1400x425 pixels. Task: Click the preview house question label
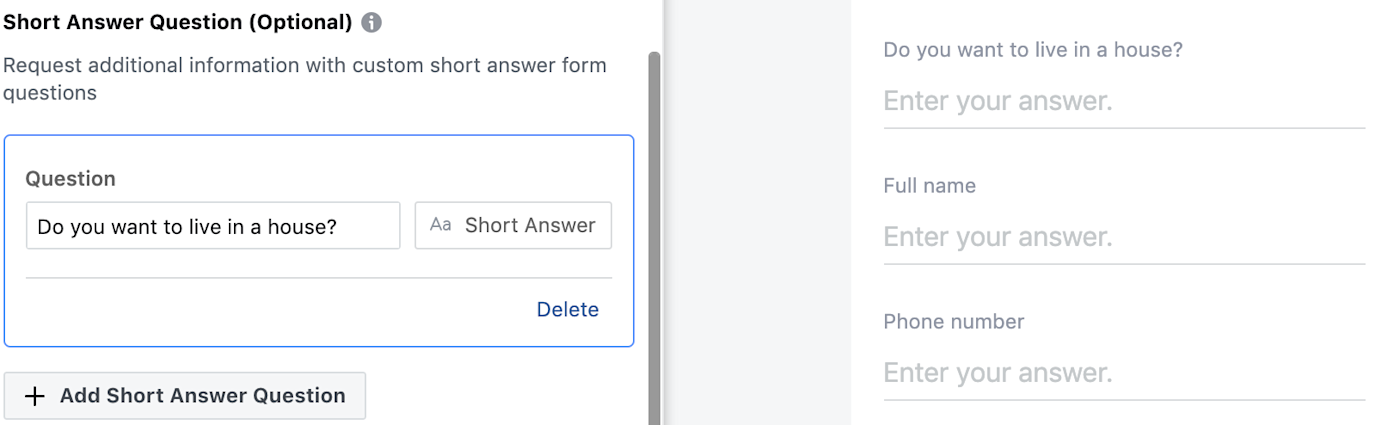click(x=1033, y=50)
